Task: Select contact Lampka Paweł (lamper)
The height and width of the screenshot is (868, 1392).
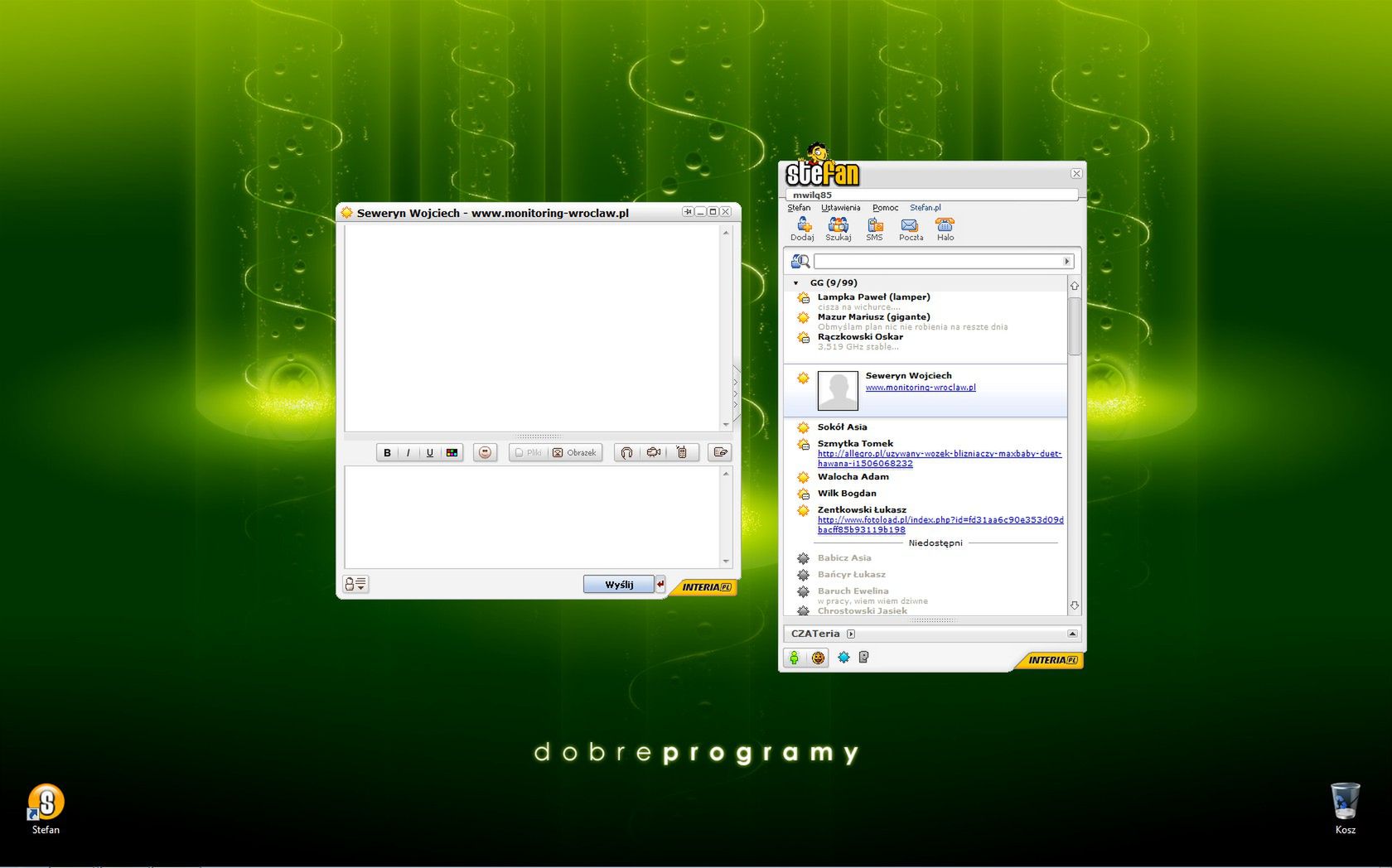Action: [x=873, y=297]
